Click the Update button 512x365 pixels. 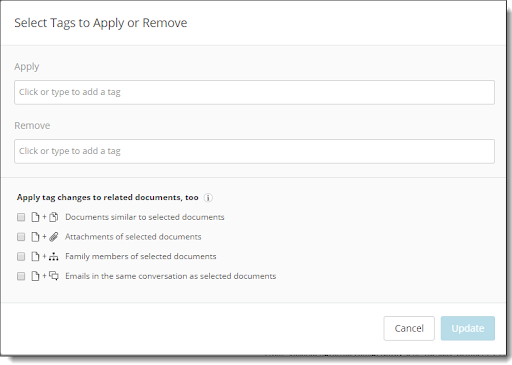(x=468, y=328)
